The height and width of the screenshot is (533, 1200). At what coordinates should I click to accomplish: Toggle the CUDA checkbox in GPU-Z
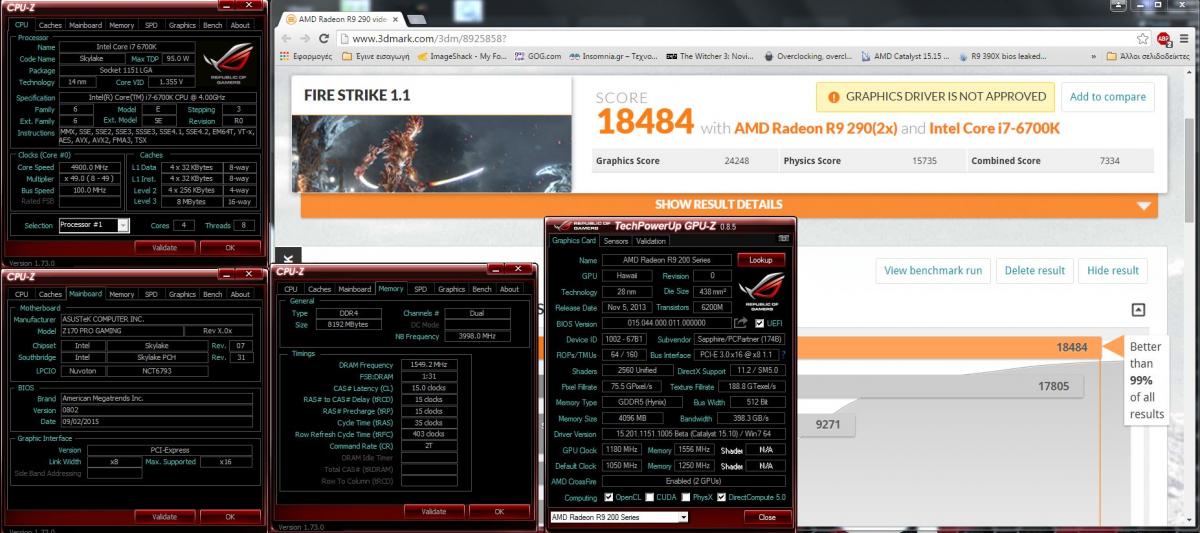point(651,497)
